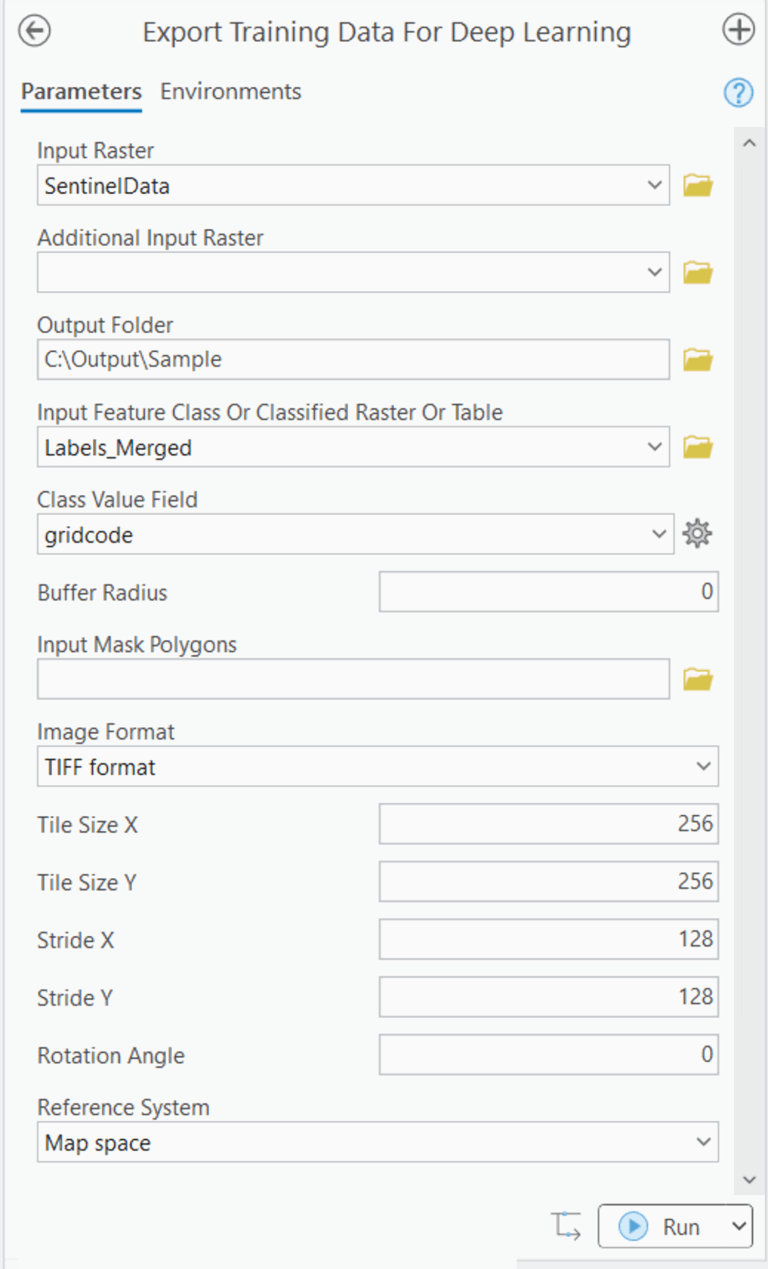
Task: Select the Parameters tab
Action: pyautogui.click(x=80, y=91)
